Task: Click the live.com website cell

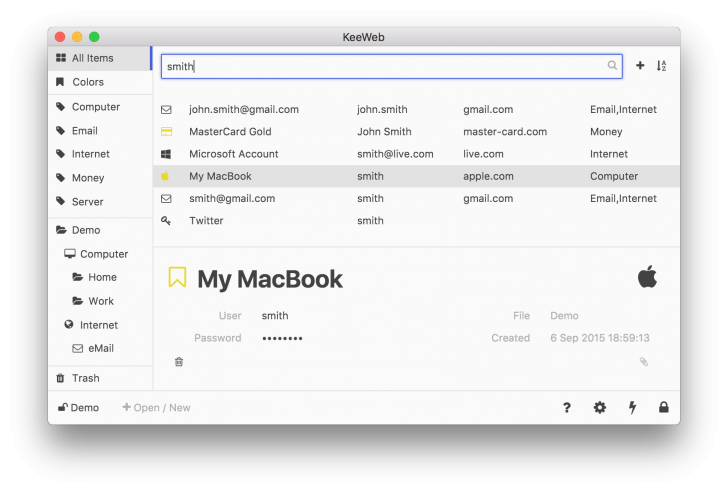Action: pyautogui.click(x=483, y=154)
